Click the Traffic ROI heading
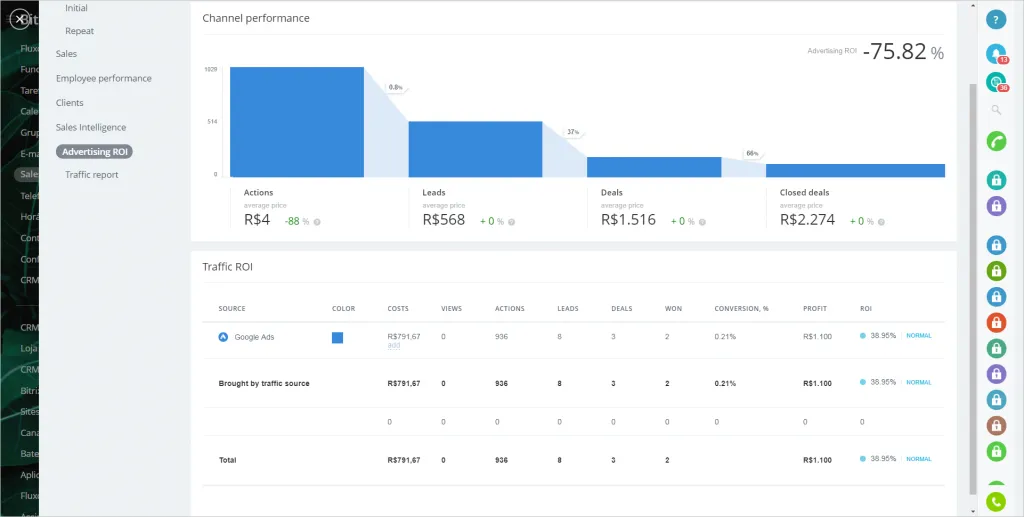The width and height of the screenshot is (1024, 517). point(227,267)
